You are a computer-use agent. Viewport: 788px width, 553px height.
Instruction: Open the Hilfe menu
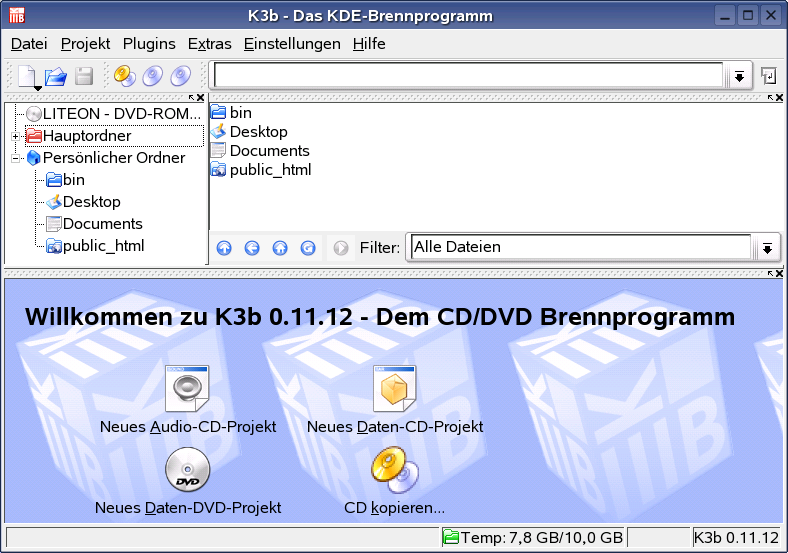click(x=369, y=44)
